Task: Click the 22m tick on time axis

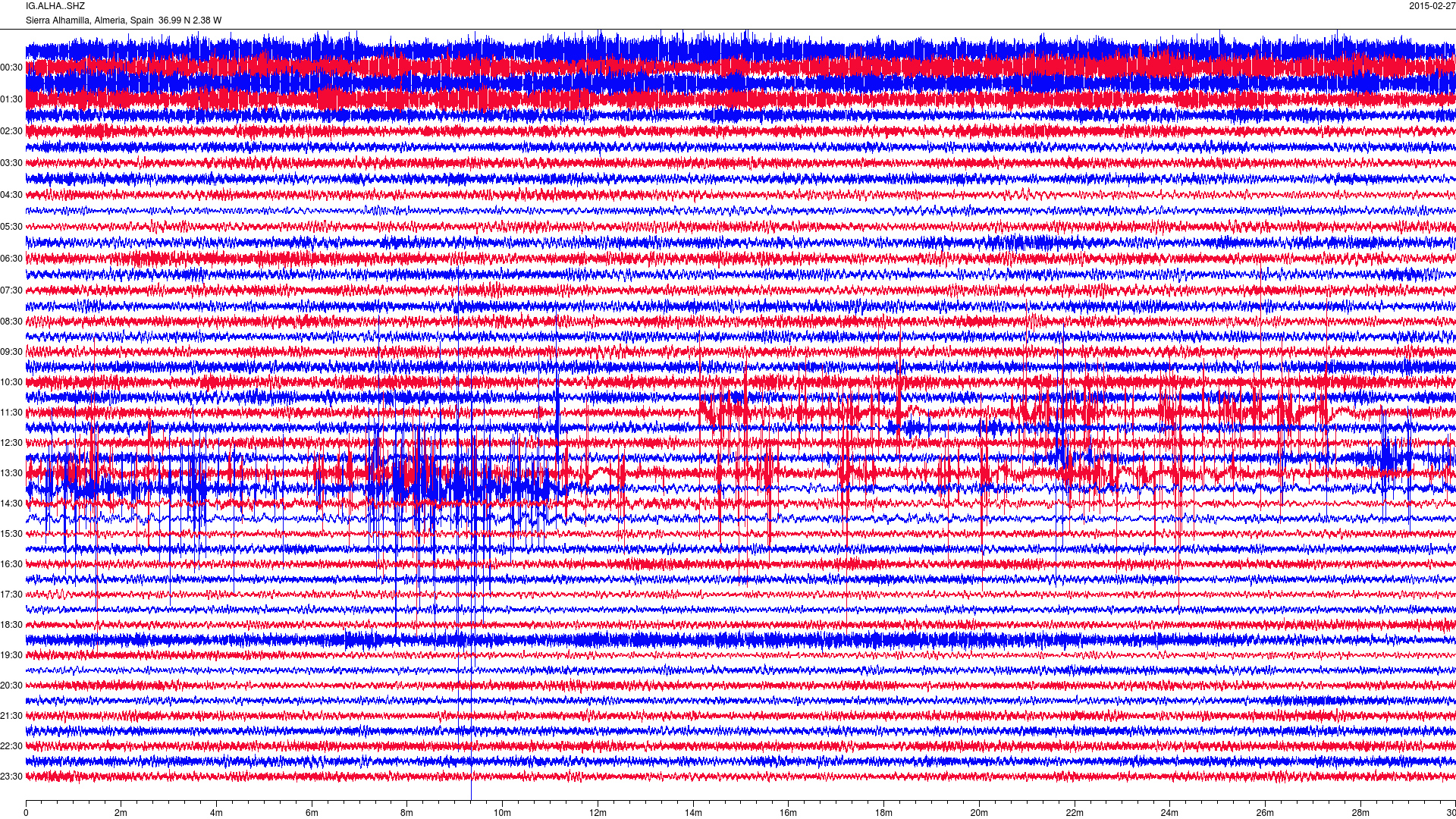Action: pyautogui.click(x=1075, y=813)
